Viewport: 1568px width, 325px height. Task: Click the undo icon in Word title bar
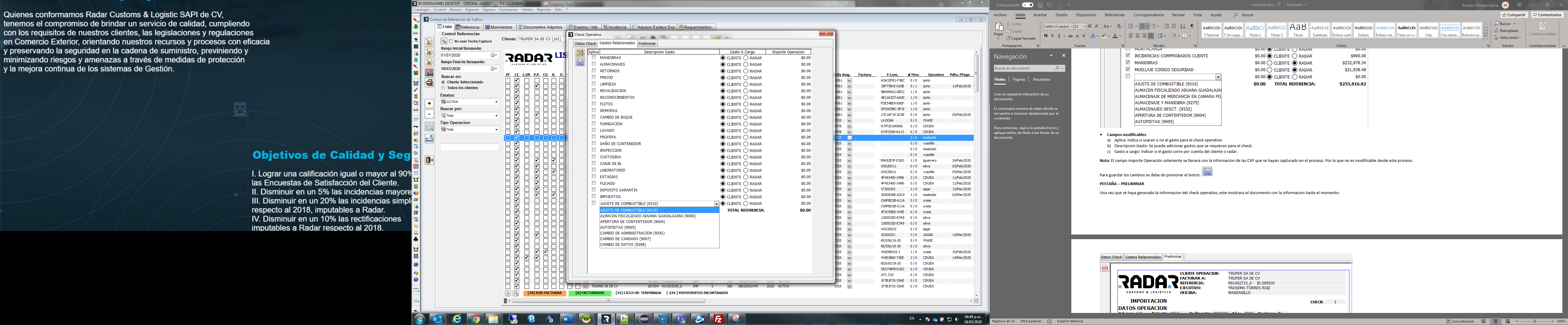[x=1049, y=5]
